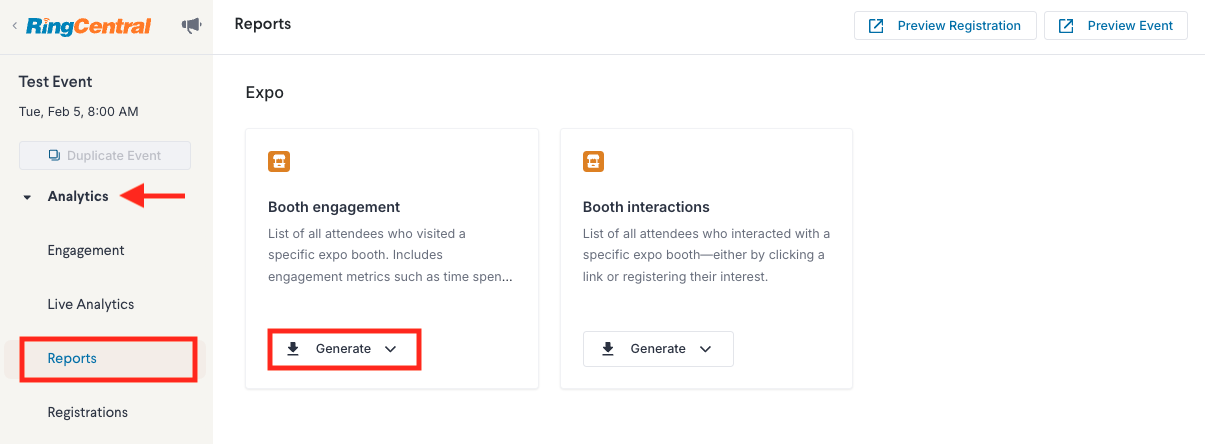Open the Booth interactions Generate dropdown chevron
1205x444 pixels.
click(x=705, y=349)
